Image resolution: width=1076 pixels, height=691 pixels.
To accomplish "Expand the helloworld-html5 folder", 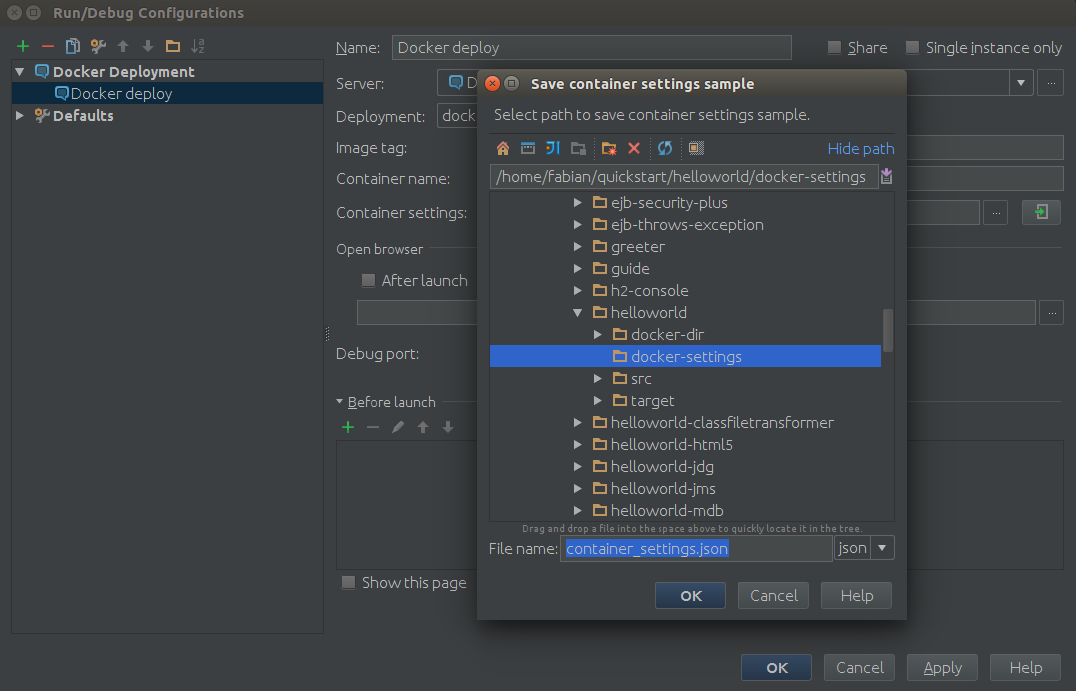I will pos(578,445).
